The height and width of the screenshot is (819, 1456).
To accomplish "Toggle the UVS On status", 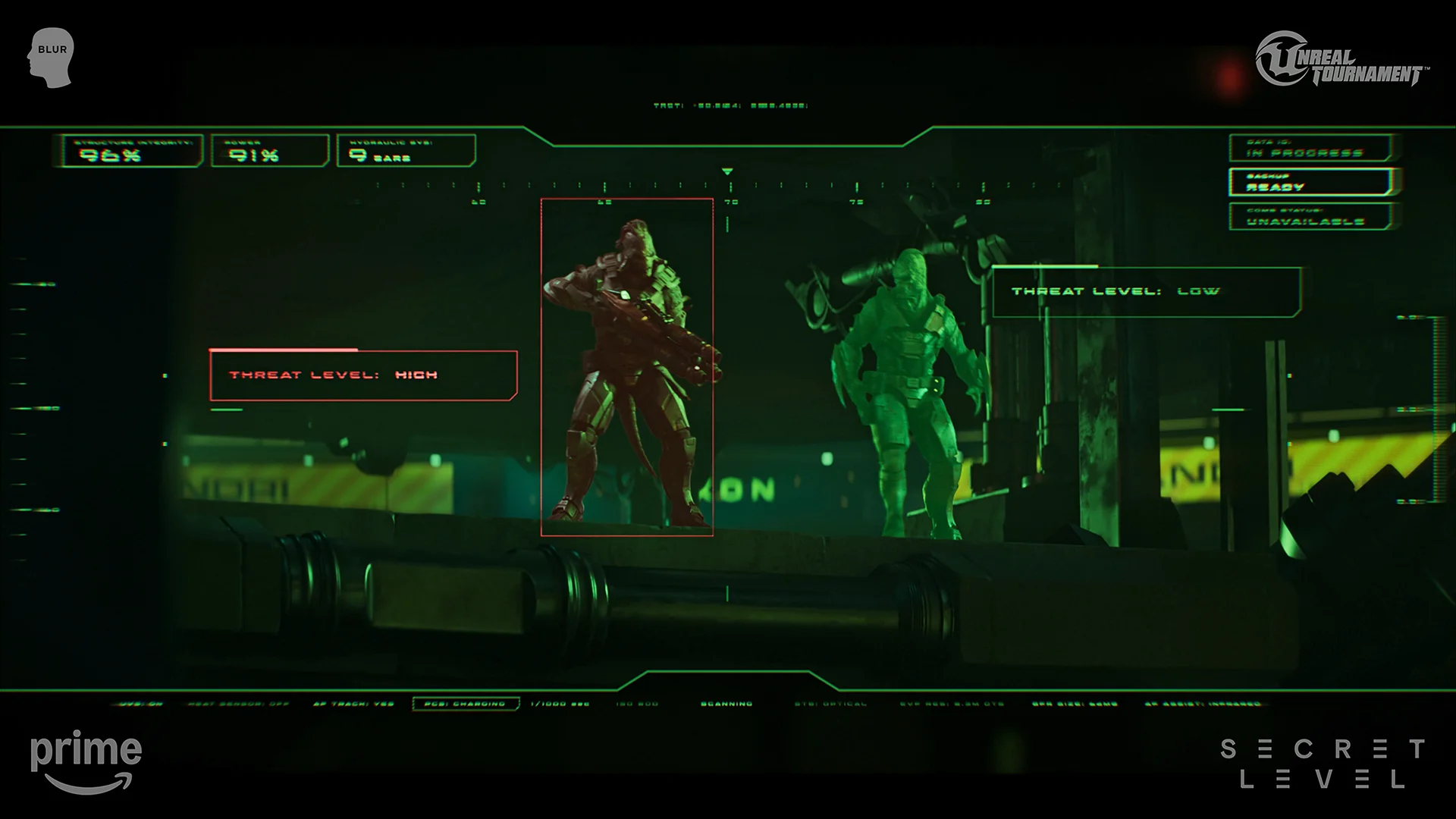I will pyautogui.click(x=140, y=704).
